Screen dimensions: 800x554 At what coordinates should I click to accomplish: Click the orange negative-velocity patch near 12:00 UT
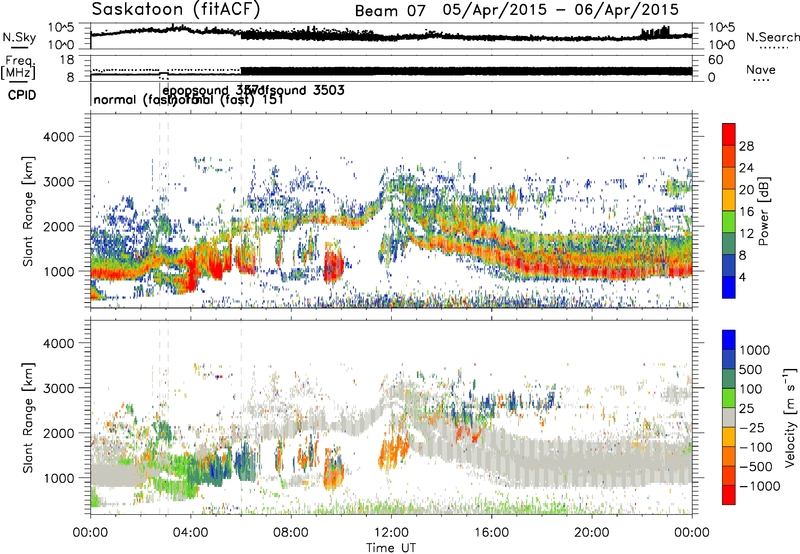tap(393, 450)
